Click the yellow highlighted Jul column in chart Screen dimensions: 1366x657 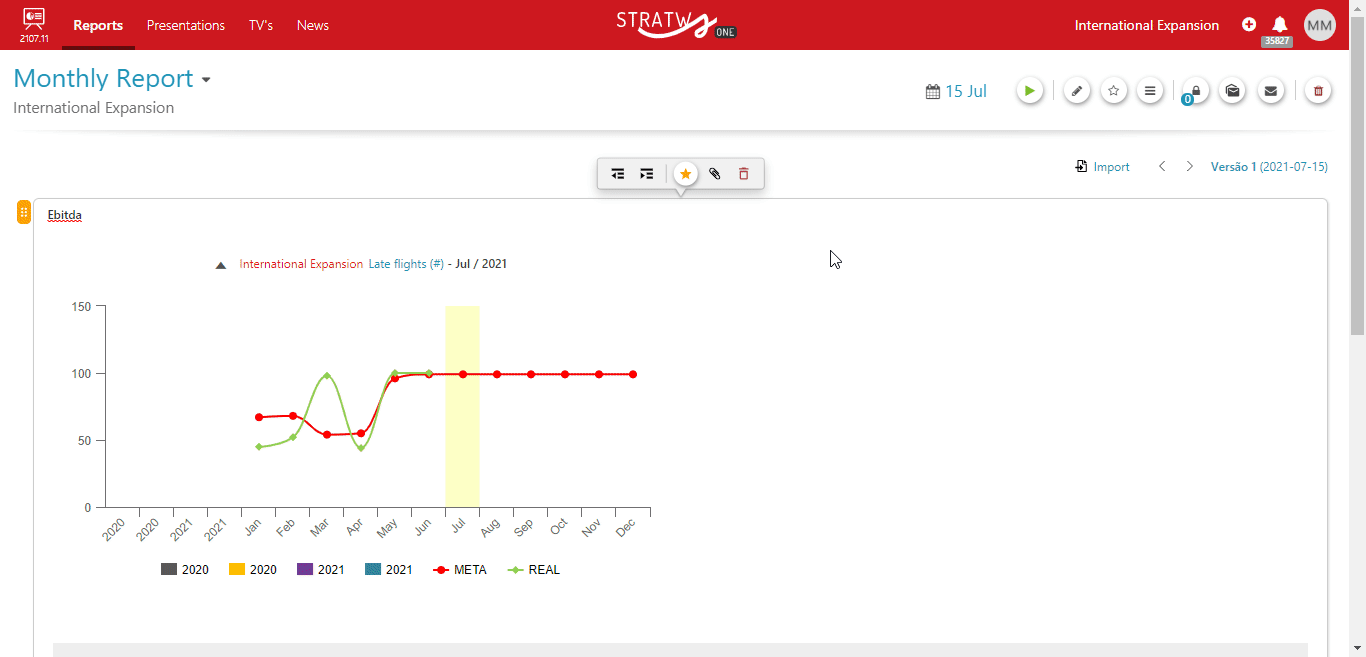click(462, 407)
